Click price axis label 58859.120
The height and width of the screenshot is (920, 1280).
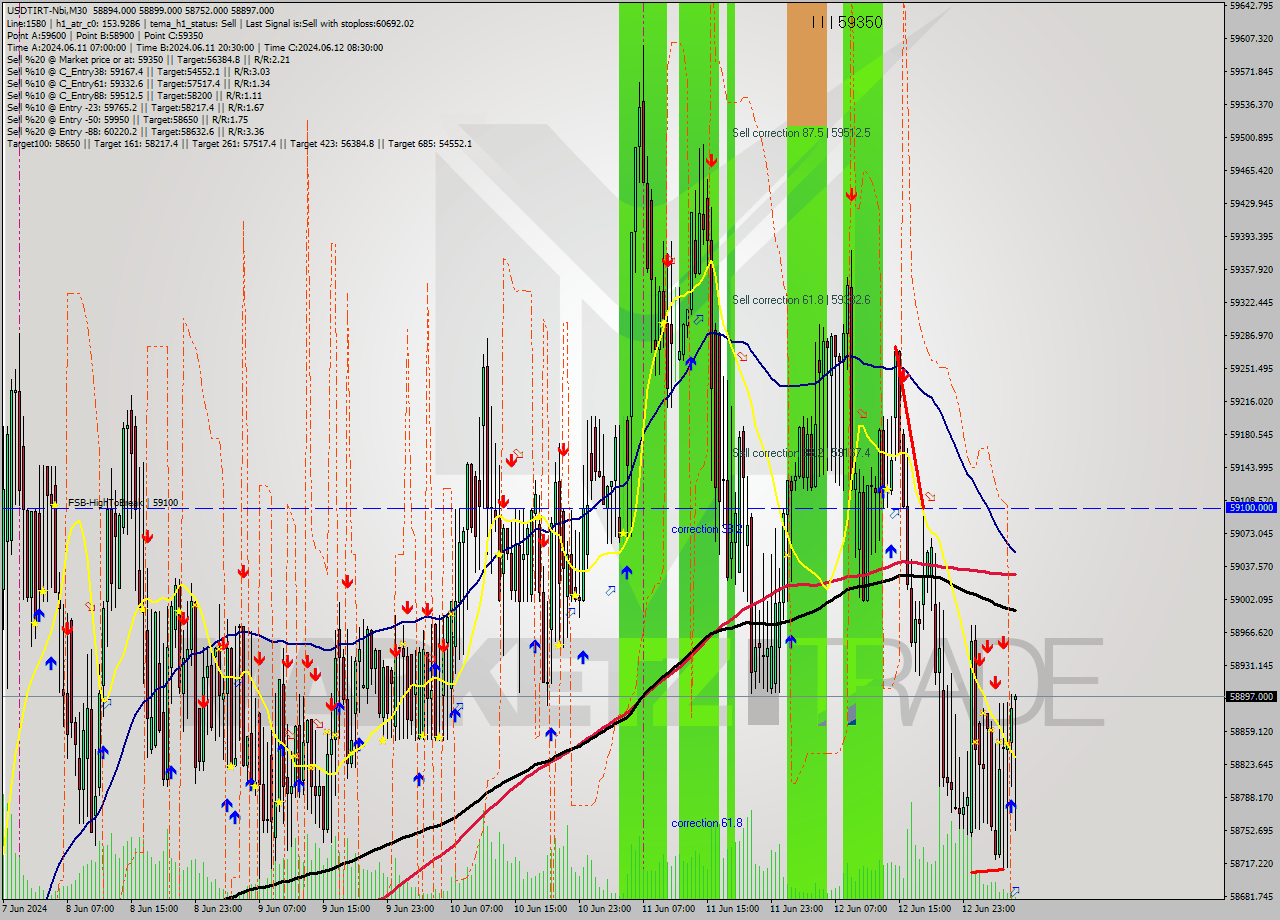click(1251, 731)
